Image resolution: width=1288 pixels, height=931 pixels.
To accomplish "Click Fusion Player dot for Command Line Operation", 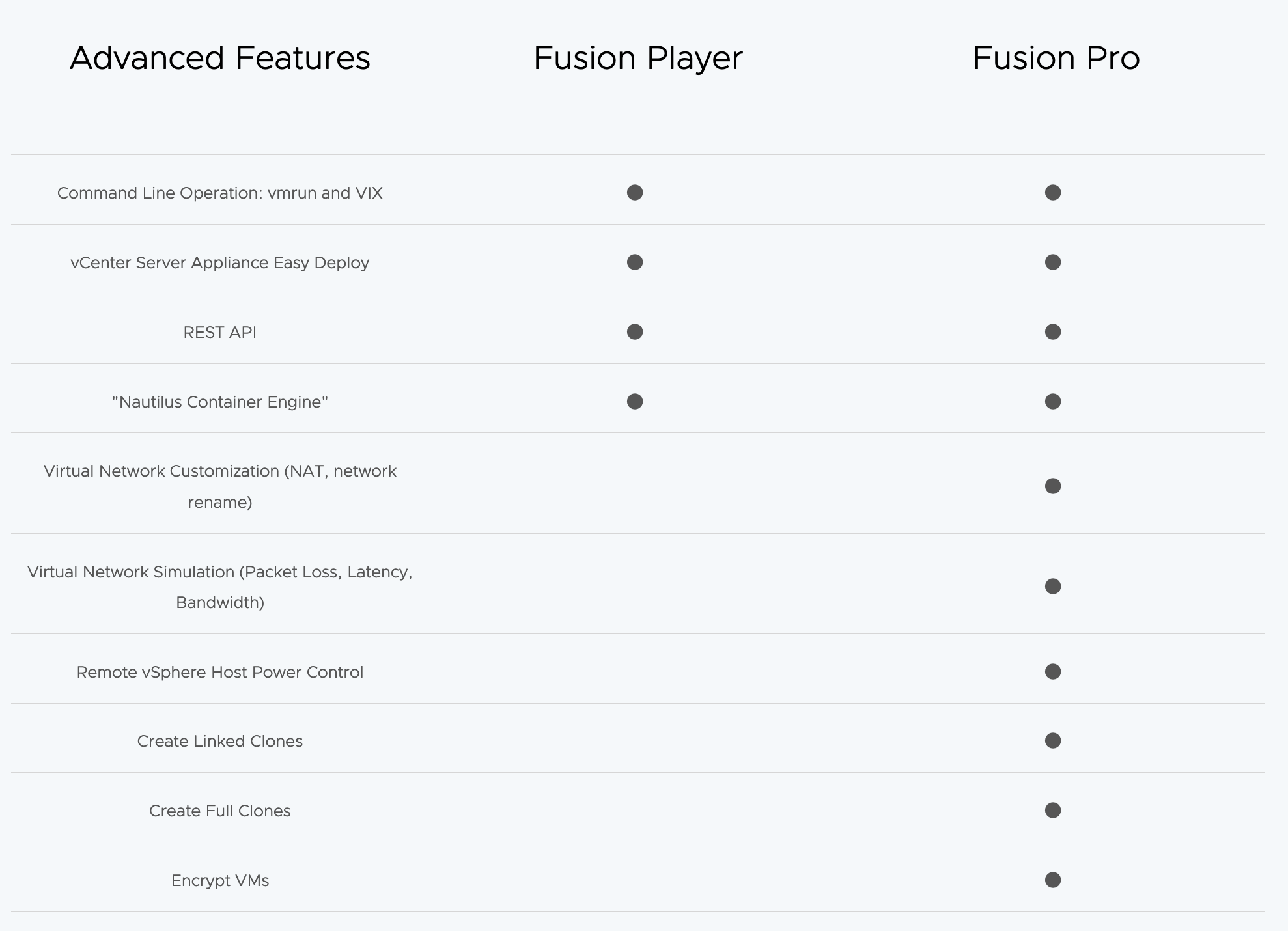I will [x=635, y=193].
